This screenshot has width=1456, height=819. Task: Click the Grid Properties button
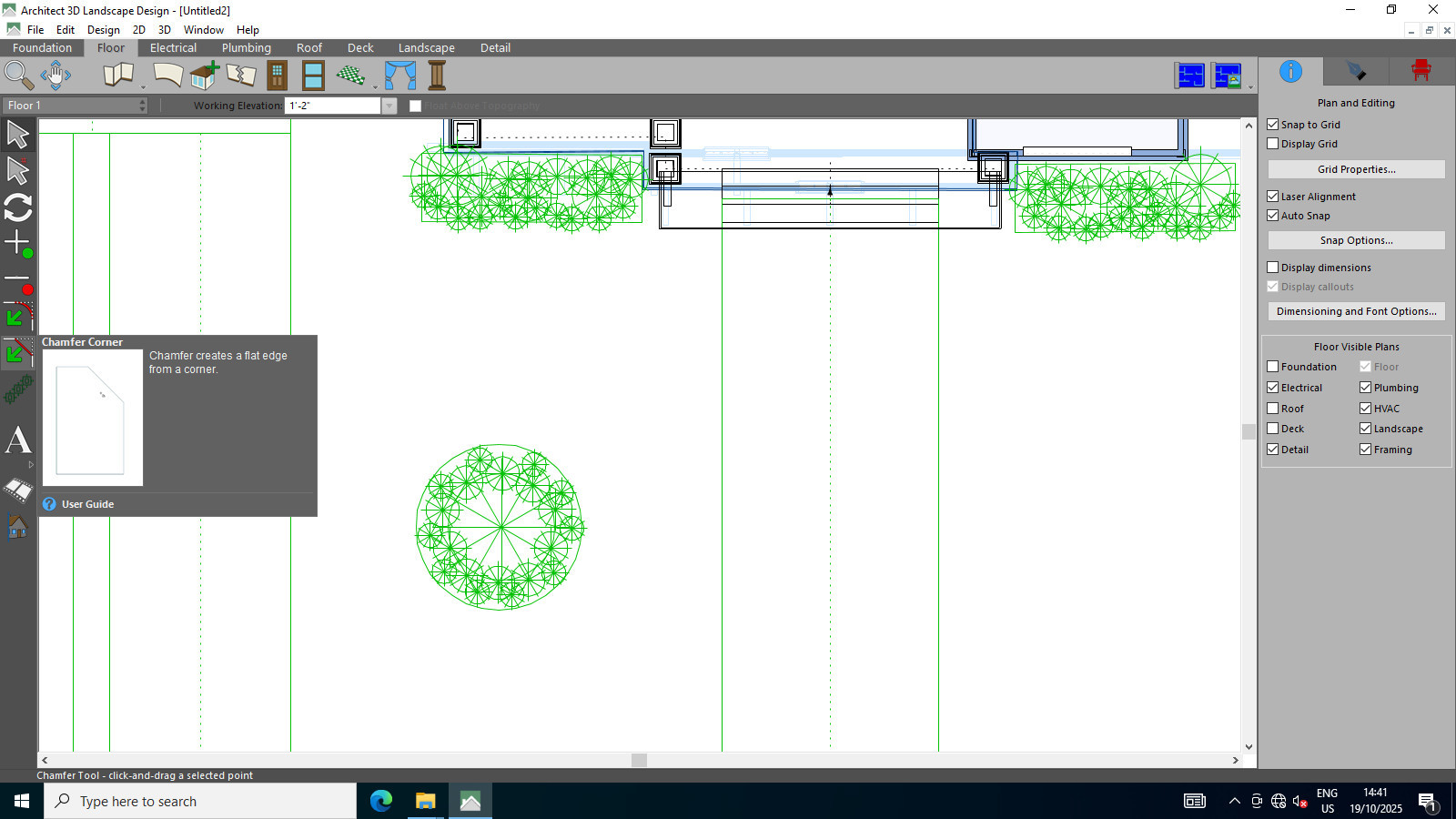[x=1356, y=169]
